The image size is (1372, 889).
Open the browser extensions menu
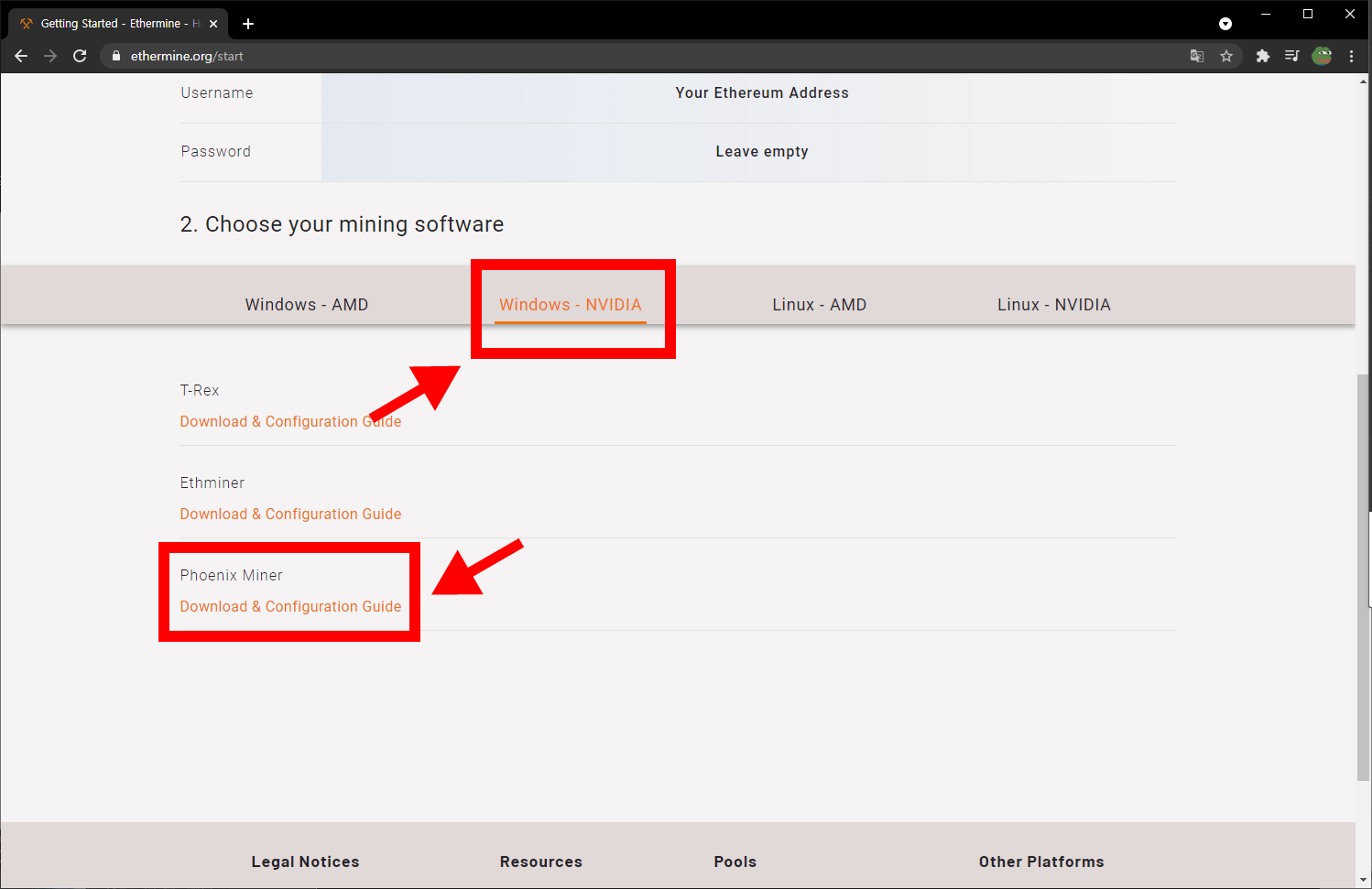point(1263,56)
